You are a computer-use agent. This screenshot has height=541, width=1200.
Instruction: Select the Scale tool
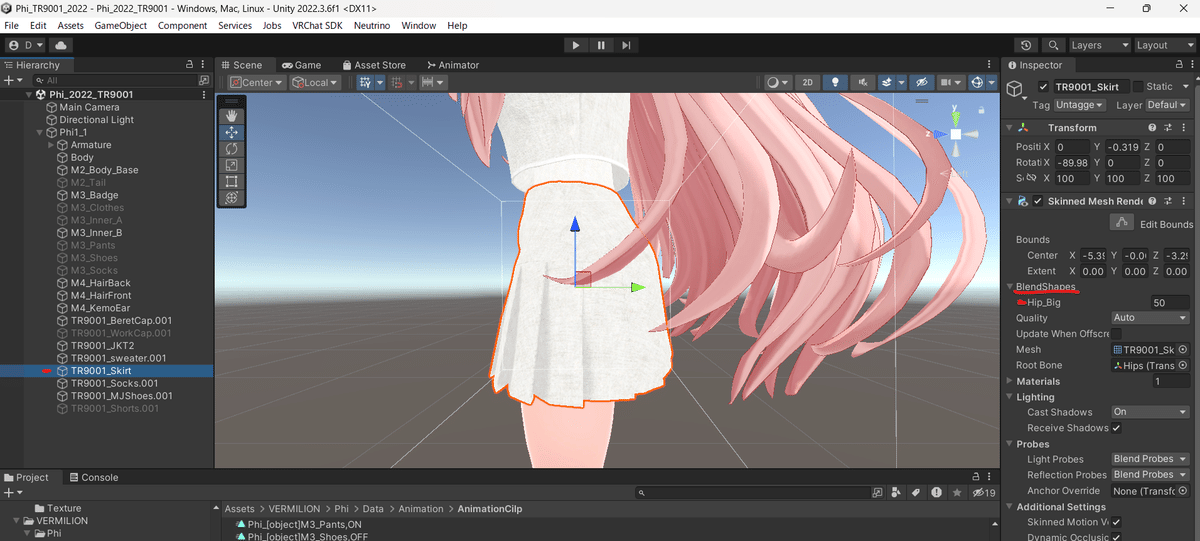(x=231, y=165)
